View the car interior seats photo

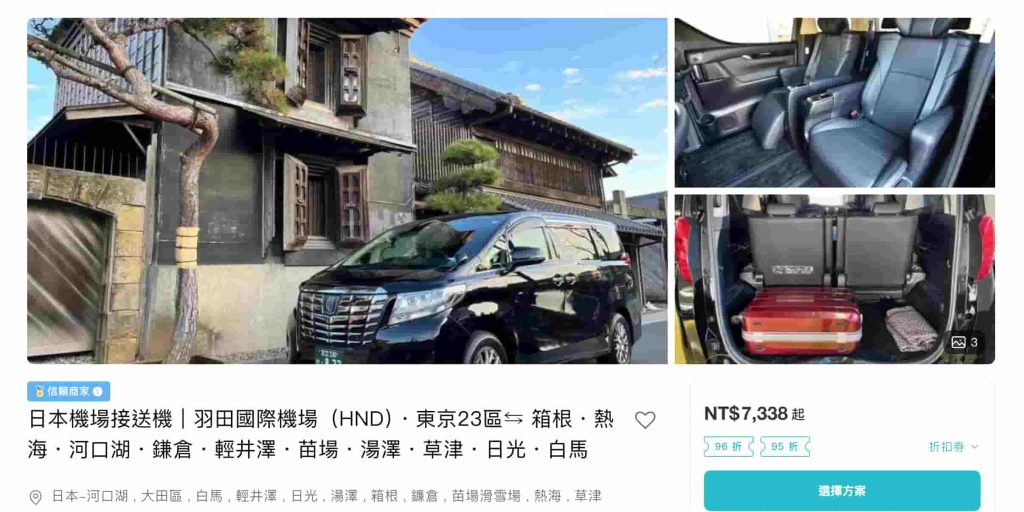point(835,103)
